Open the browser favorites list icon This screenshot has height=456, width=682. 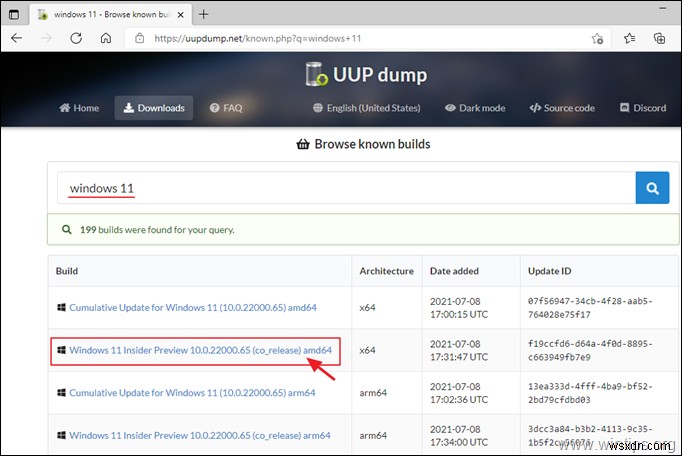(x=629, y=38)
